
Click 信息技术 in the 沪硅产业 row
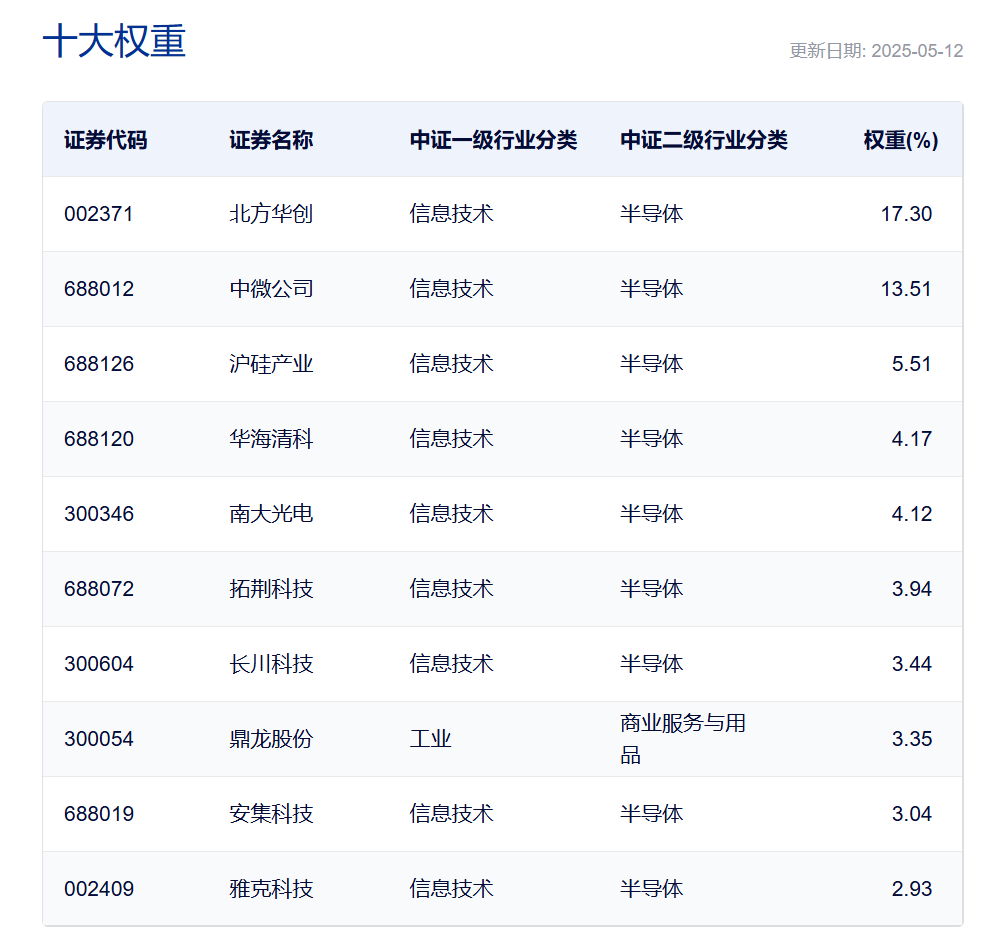(x=452, y=364)
